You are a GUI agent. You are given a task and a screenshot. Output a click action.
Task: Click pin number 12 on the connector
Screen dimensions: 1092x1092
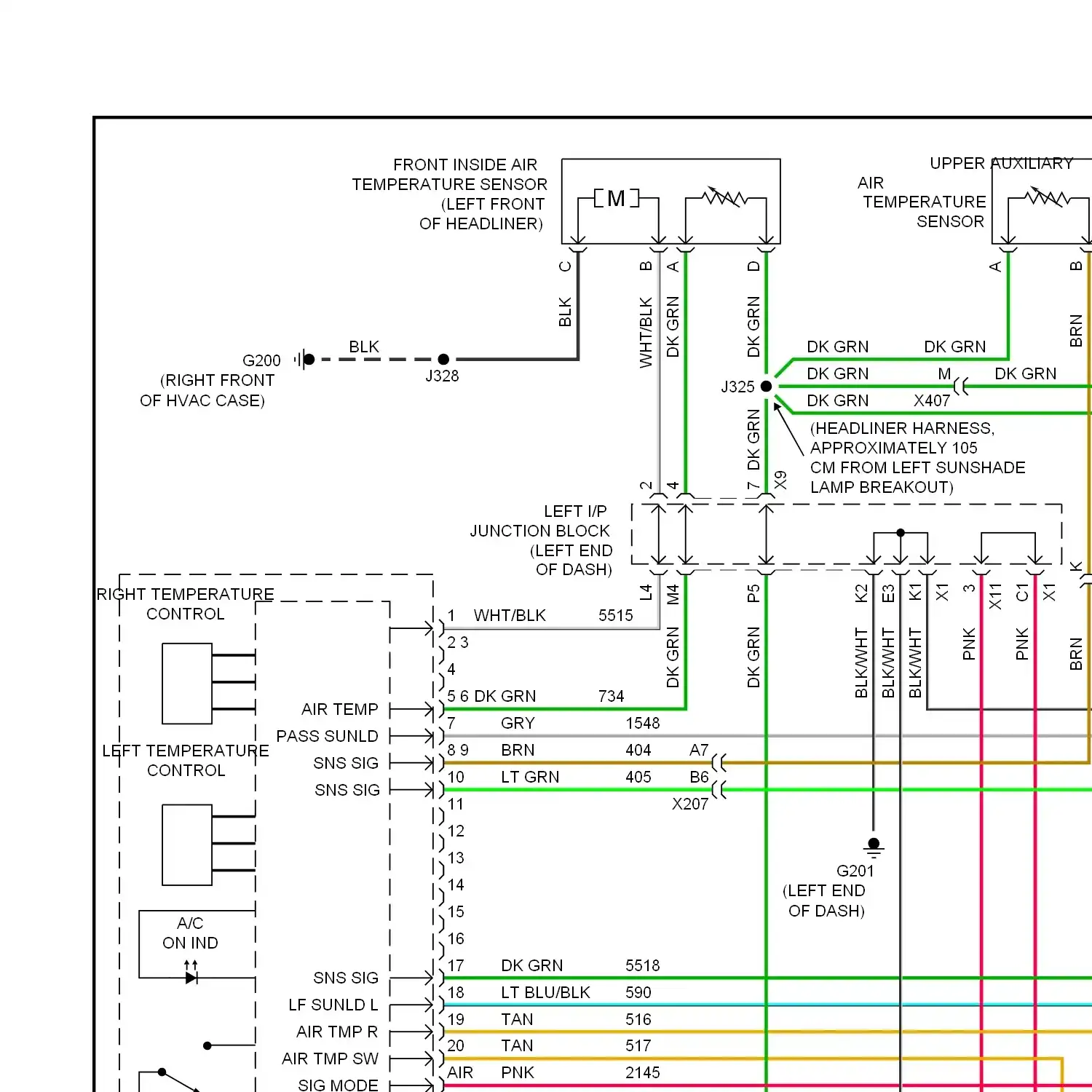coord(456,831)
